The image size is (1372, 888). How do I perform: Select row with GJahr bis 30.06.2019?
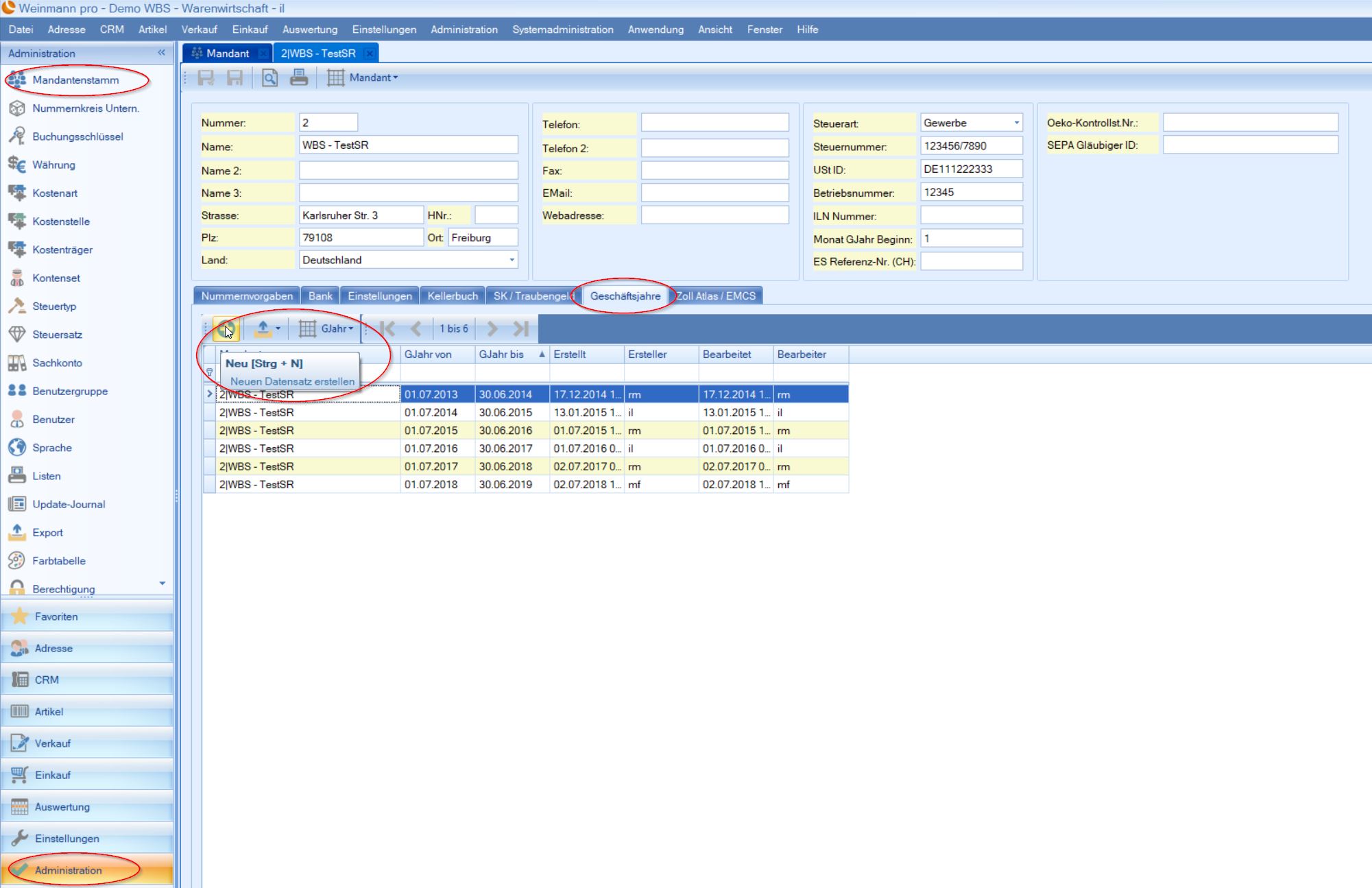click(x=526, y=484)
